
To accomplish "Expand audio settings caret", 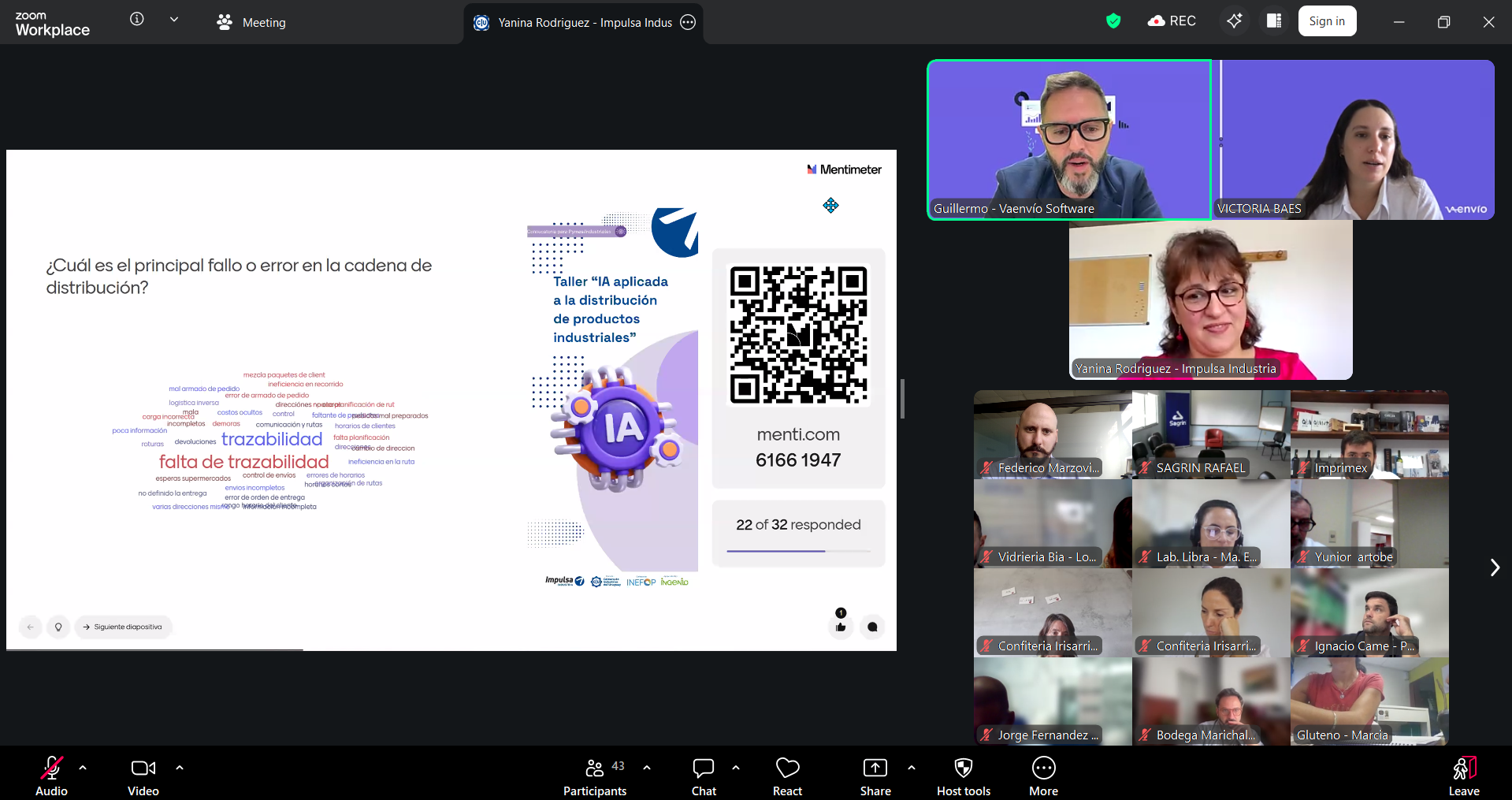I will (x=83, y=767).
